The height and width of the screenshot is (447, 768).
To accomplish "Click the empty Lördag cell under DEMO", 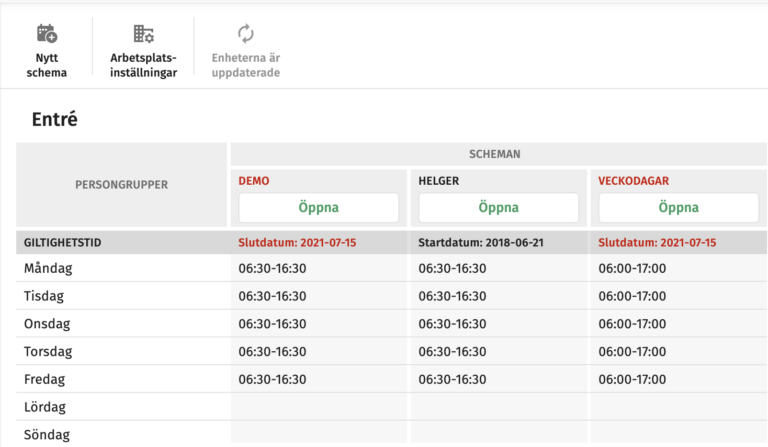I will tap(318, 407).
